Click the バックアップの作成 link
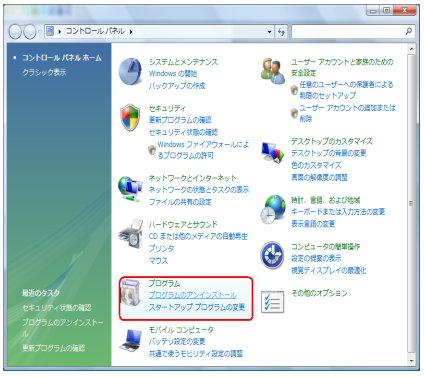The height and width of the screenshot is (377, 424). [177, 86]
